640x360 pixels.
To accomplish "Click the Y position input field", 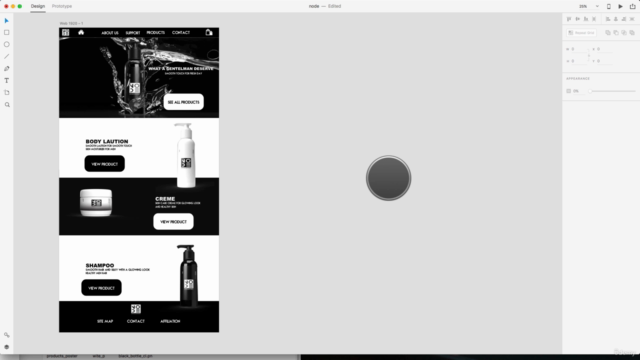I will (x=604, y=61).
